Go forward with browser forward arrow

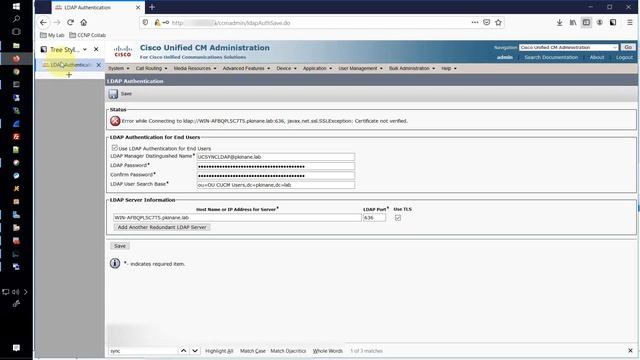[57, 22]
